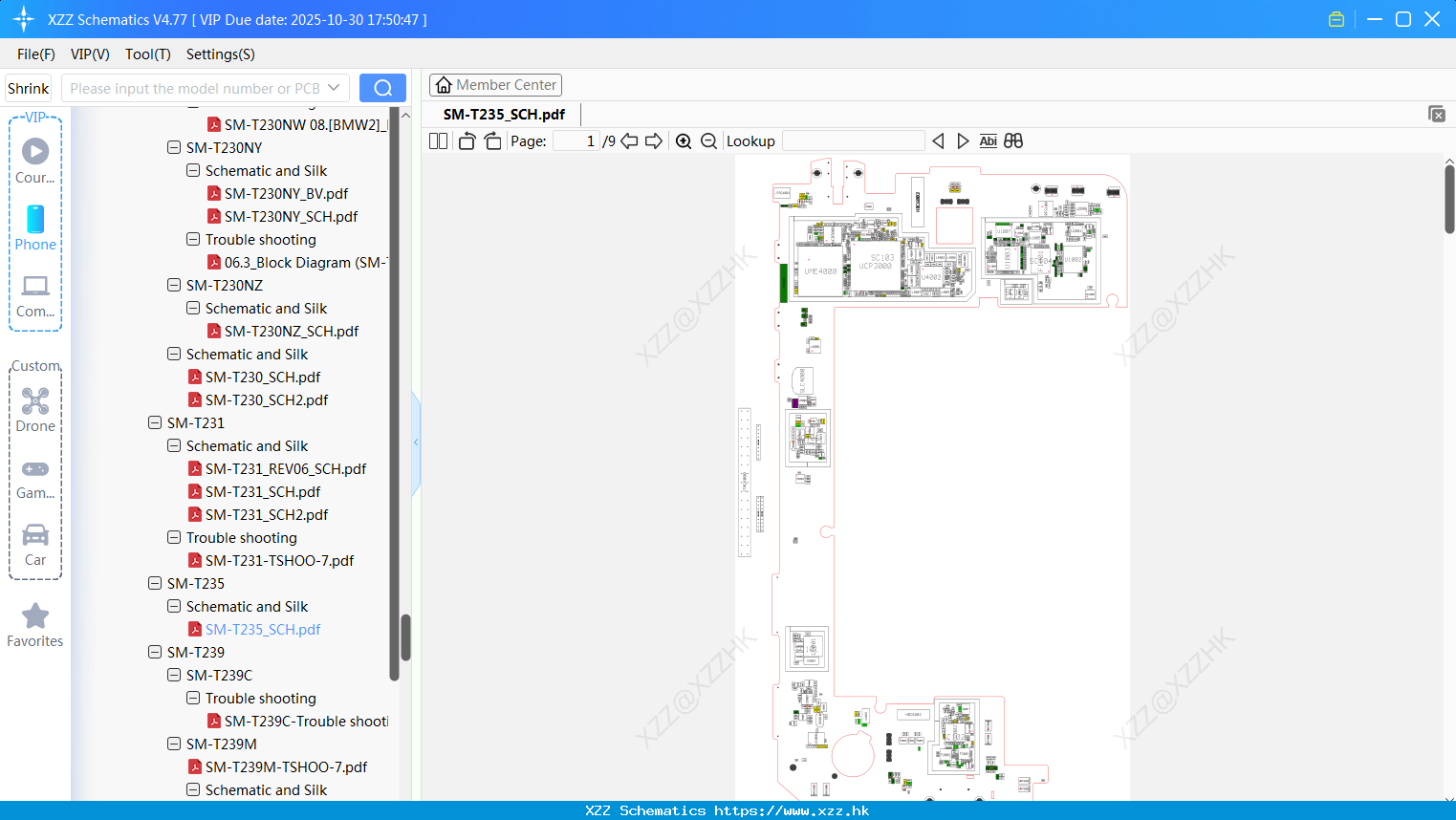
Task: Click the tree panel vertical scrollbar
Action: pyautogui.click(x=405, y=637)
